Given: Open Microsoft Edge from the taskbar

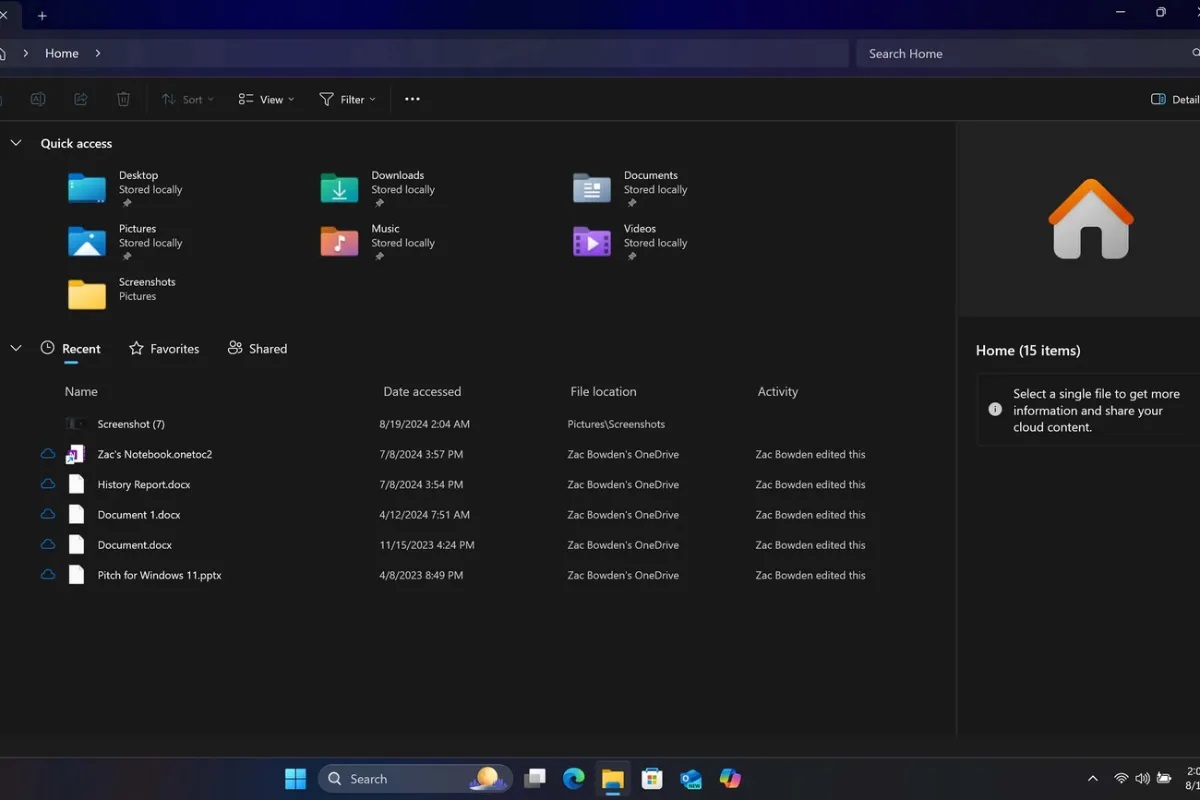Looking at the screenshot, I should [573, 778].
